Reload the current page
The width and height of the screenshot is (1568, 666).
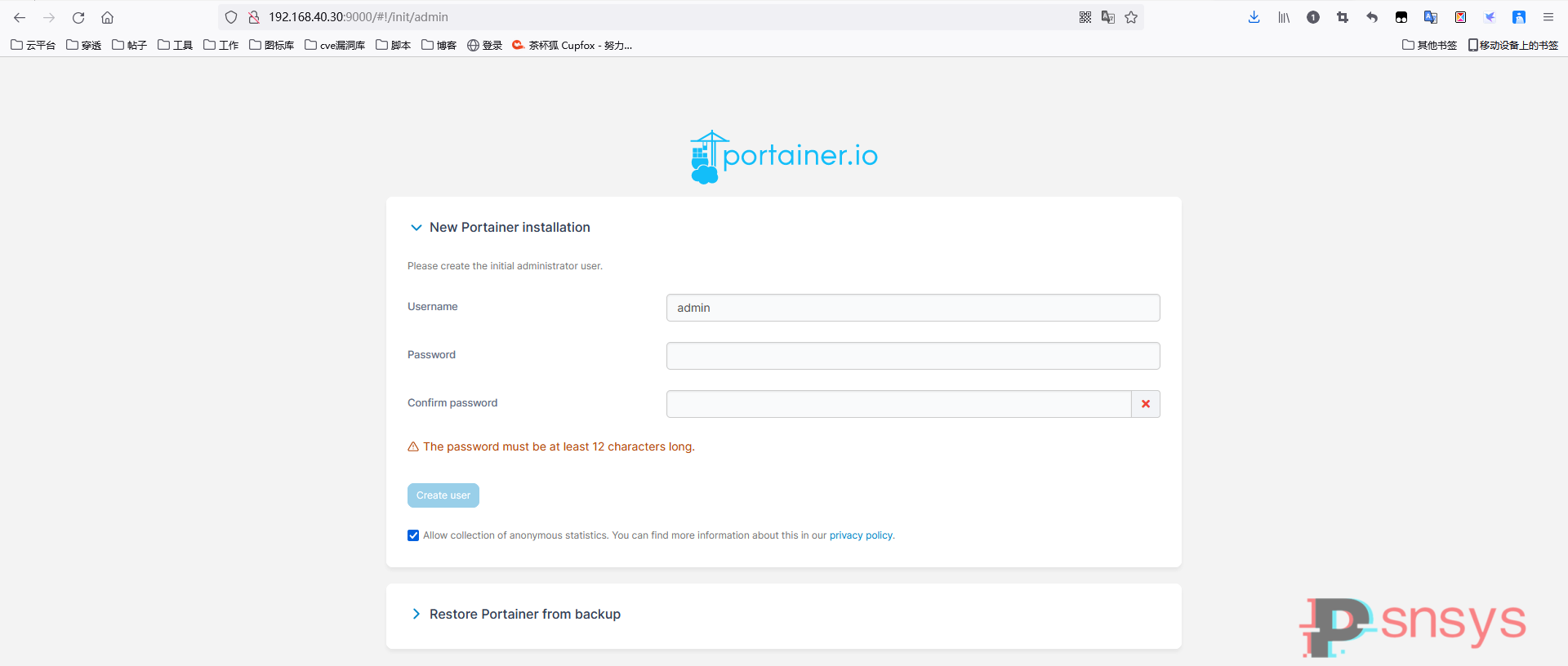(x=78, y=17)
